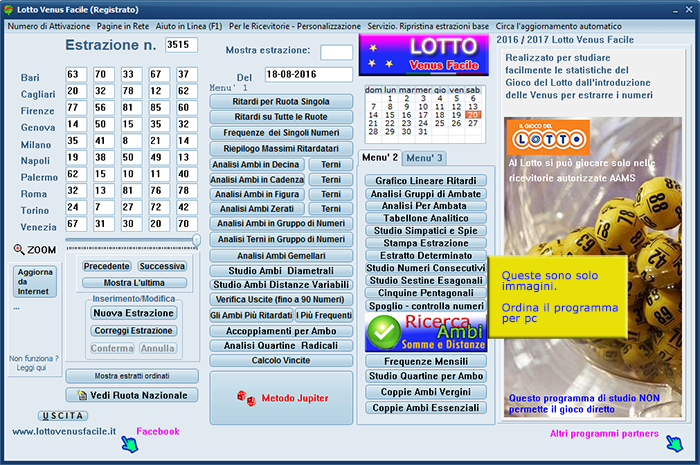Open Calcolo Vincite

281,360
